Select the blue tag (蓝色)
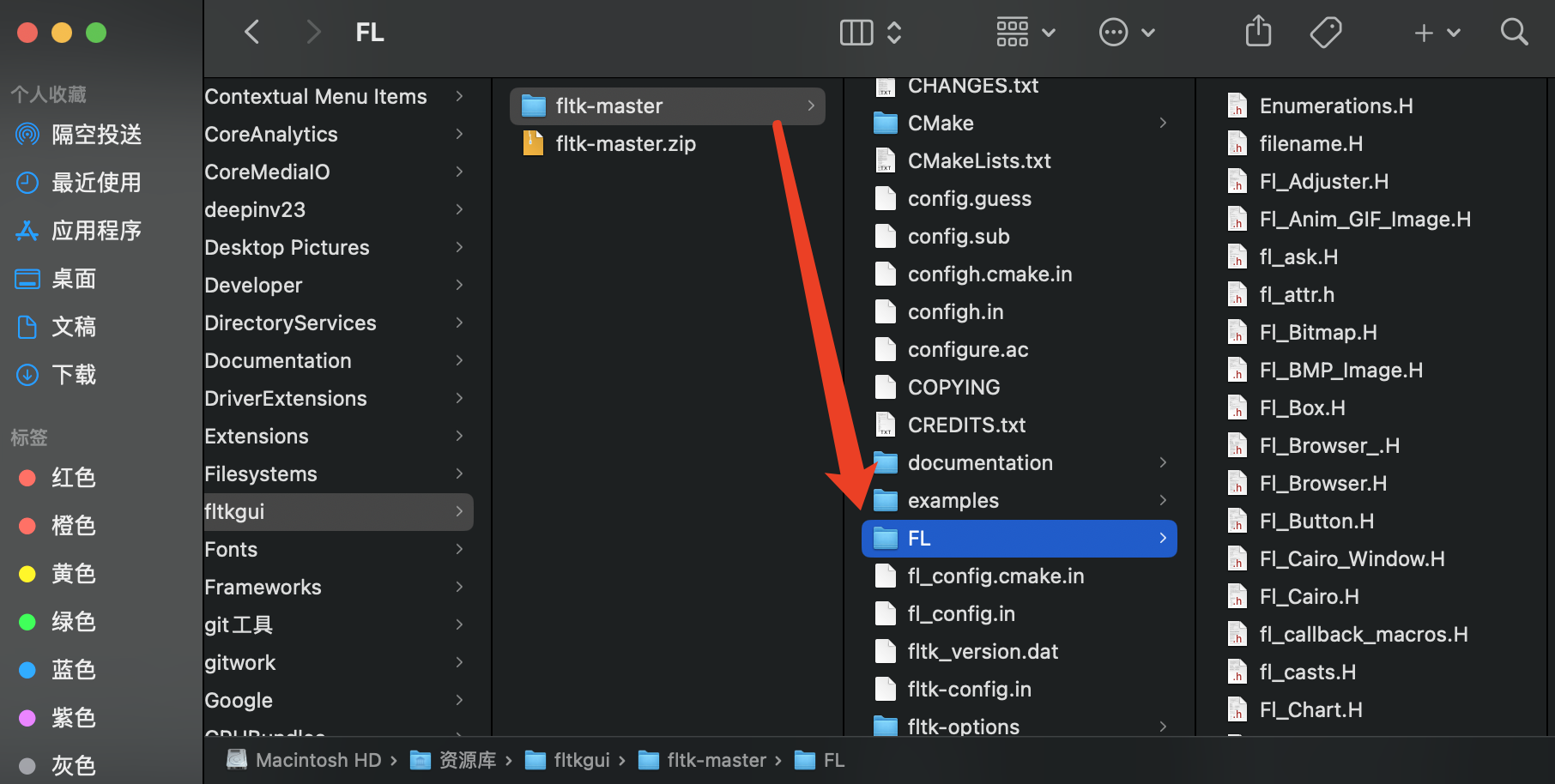Image resolution: width=1555 pixels, height=784 pixels. tap(57, 670)
